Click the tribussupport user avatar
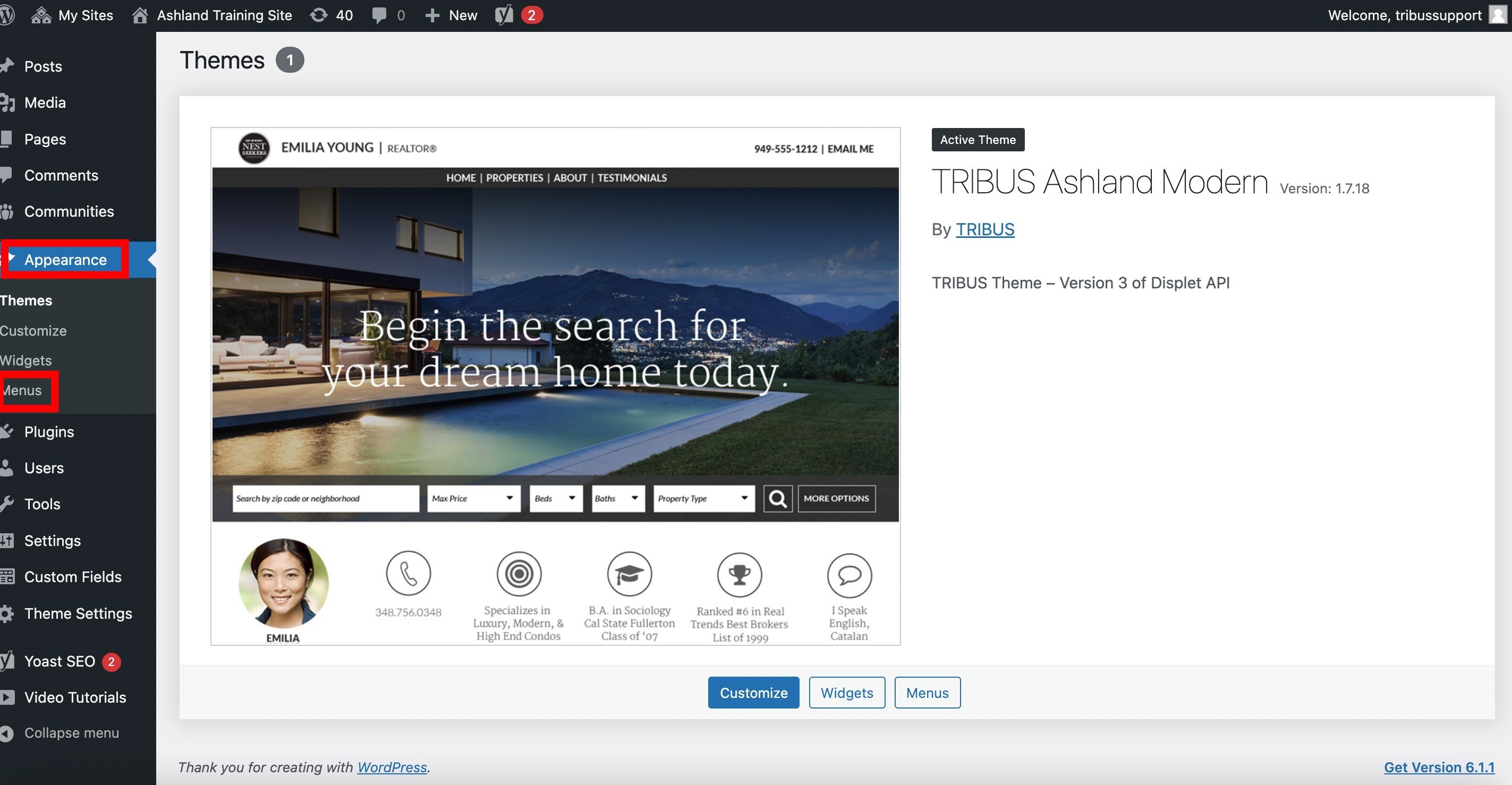 pos(1498,15)
